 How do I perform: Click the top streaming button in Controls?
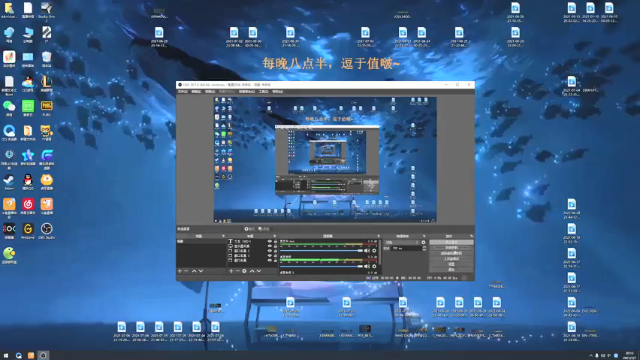click(x=451, y=242)
